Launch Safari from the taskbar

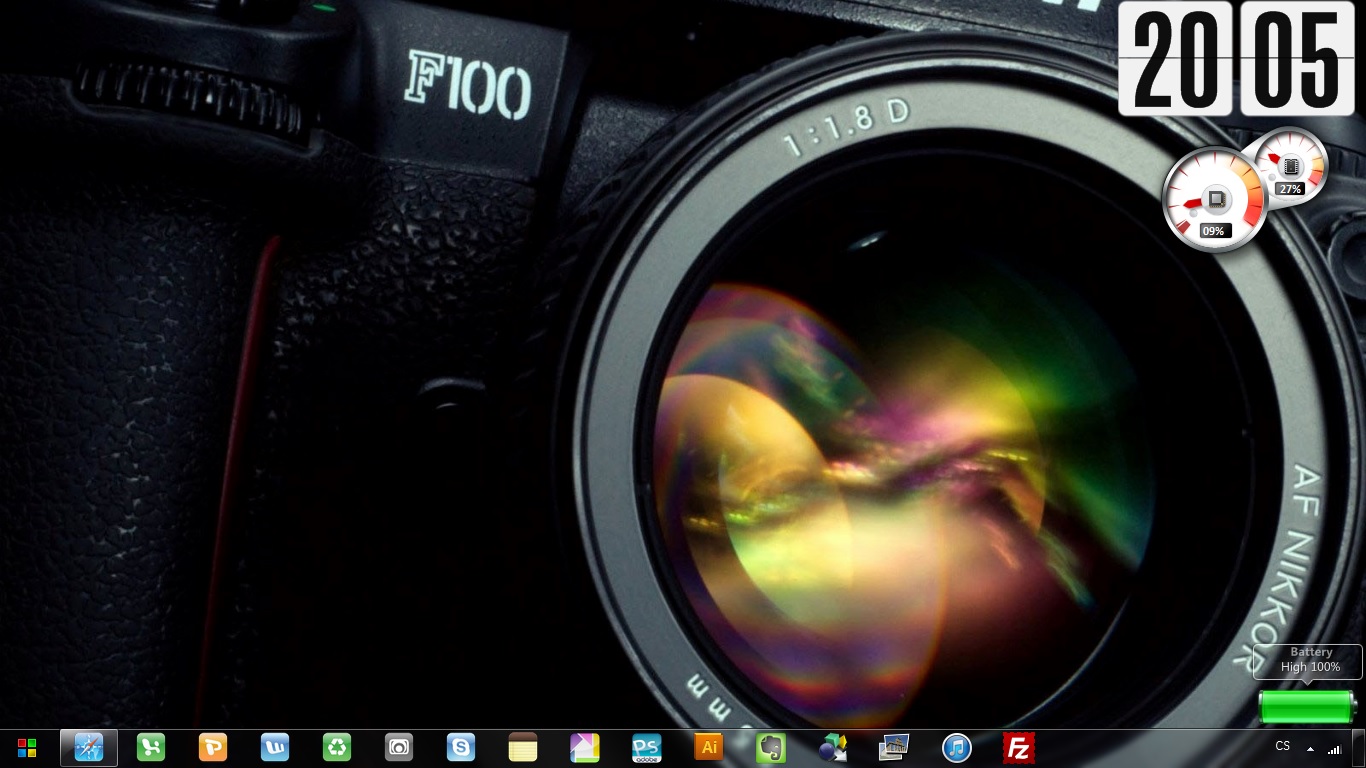click(89, 748)
